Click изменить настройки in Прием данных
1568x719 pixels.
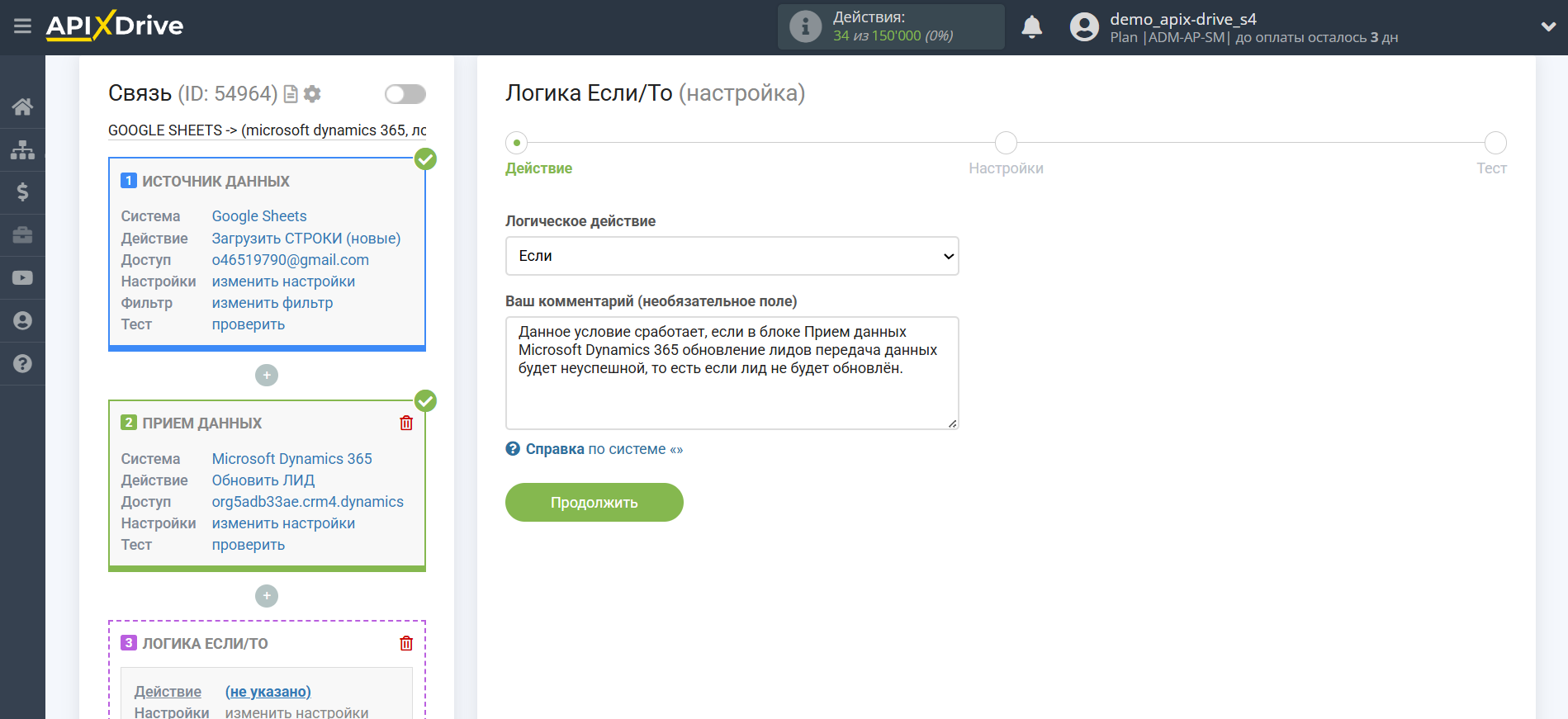[283, 523]
